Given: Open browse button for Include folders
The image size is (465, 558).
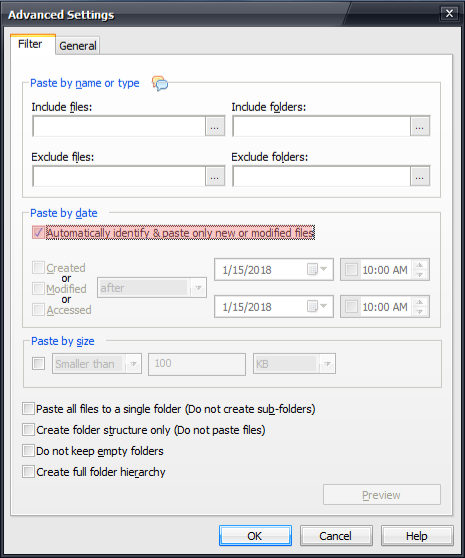Looking at the screenshot, I should tap(420, 126).
